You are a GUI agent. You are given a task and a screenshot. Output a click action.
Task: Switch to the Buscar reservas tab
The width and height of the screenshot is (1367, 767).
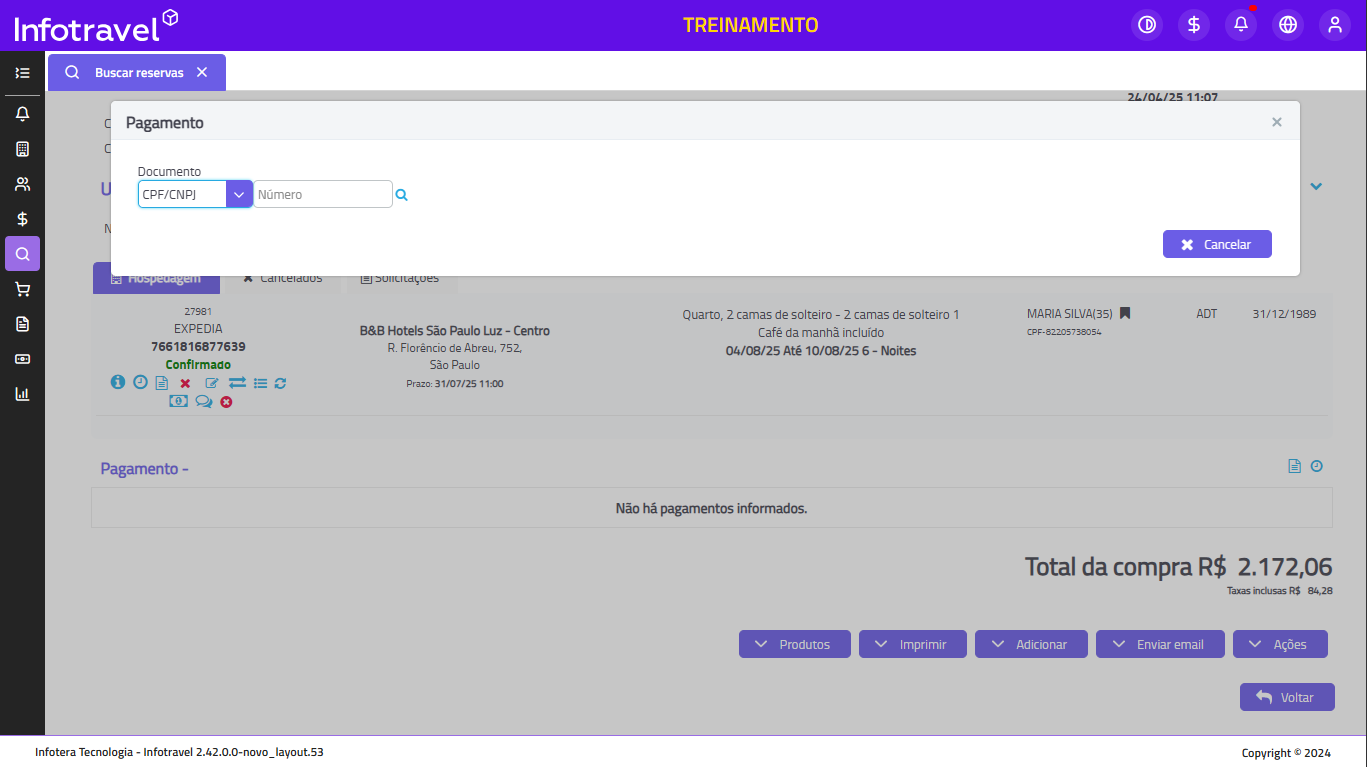click(x=138, y=73)
